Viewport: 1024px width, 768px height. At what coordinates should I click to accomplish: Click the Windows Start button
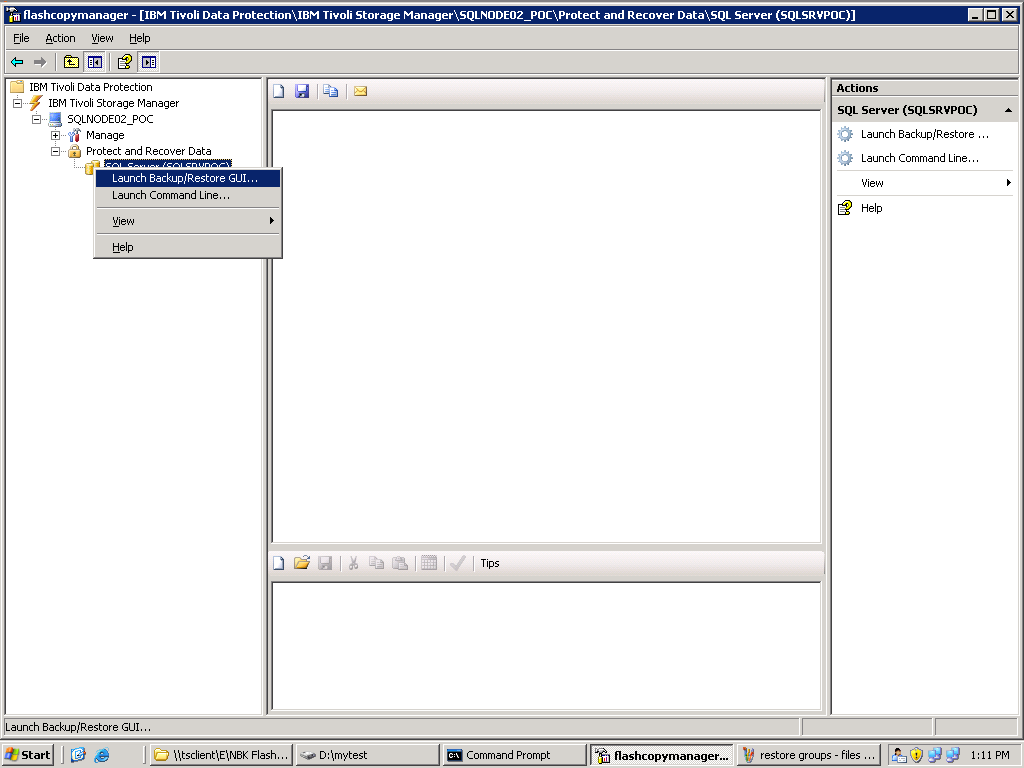pyautogui.click(x=27, y=755)
